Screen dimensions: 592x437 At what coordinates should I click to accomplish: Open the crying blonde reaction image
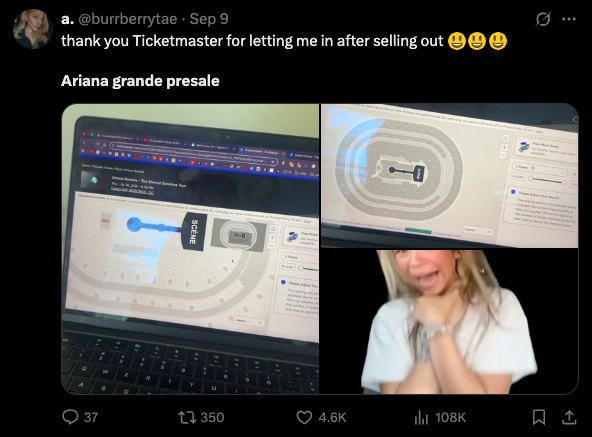click(x=449, y=321)
